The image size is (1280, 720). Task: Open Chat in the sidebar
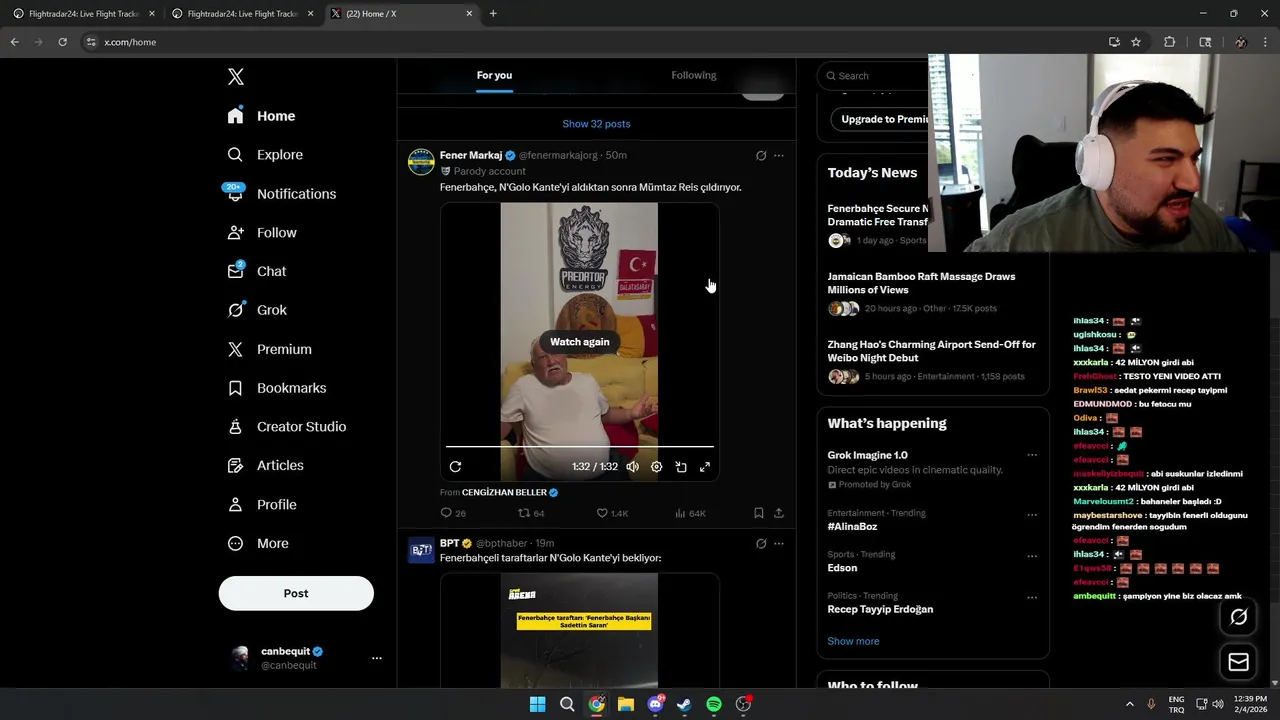pos(257,271)
